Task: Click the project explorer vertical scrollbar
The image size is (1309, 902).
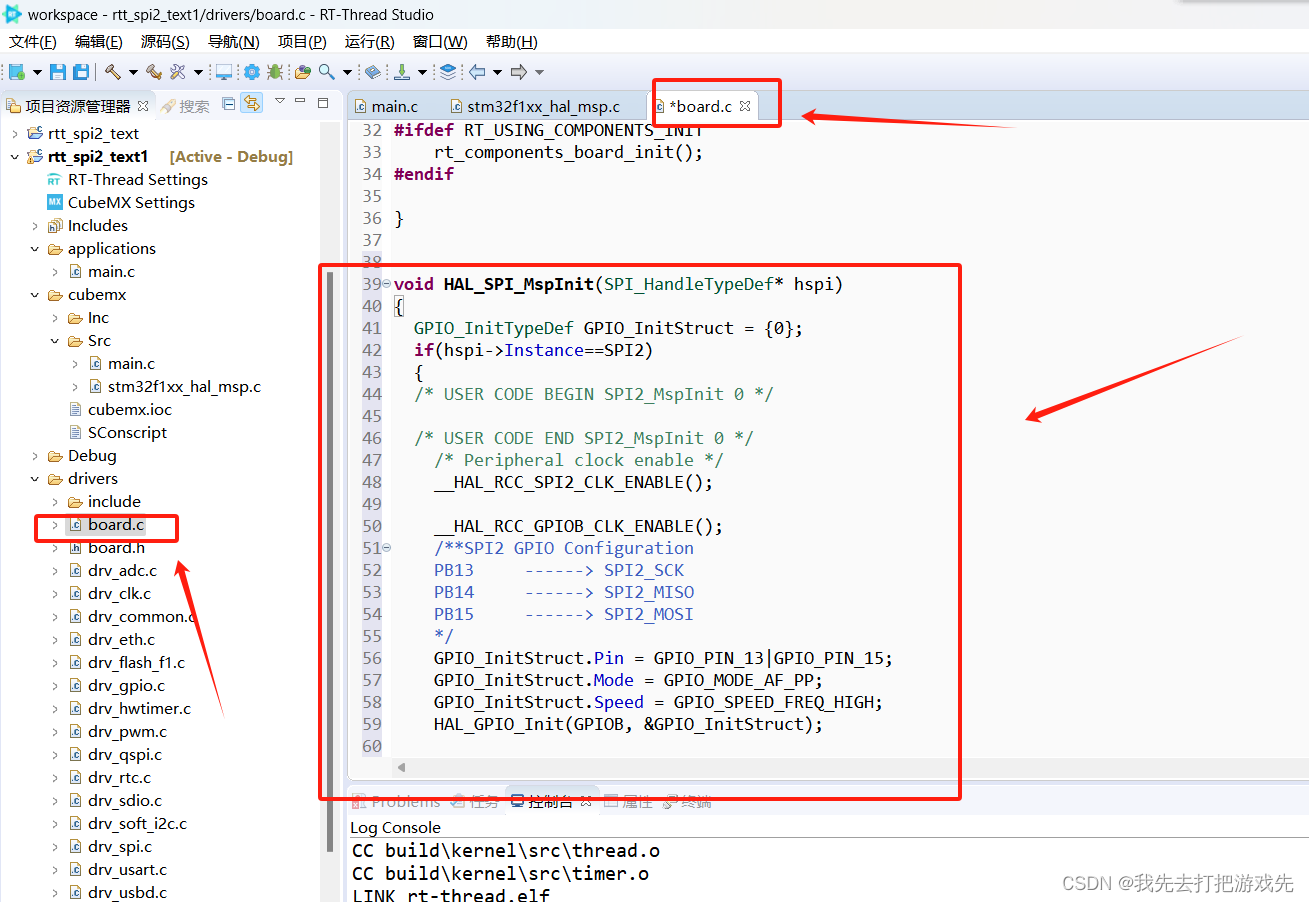Action: click(x=330, y=560)
